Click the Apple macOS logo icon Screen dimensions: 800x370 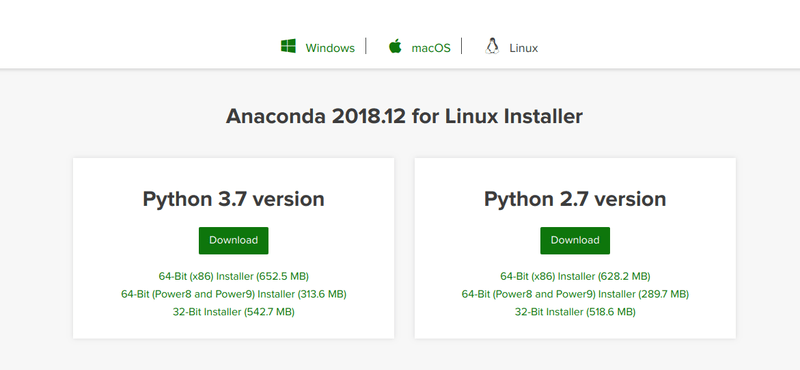(395, 46)
